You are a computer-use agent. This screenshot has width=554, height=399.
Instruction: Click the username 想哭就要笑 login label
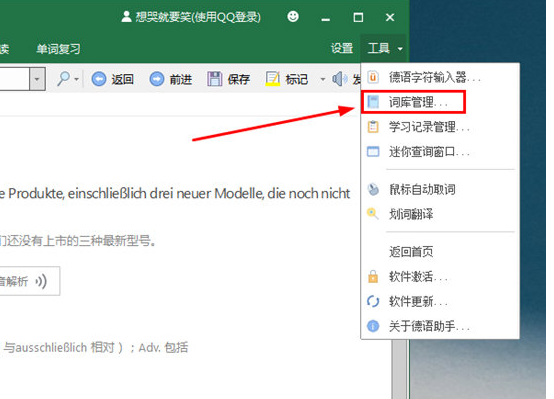click(198, 17)
